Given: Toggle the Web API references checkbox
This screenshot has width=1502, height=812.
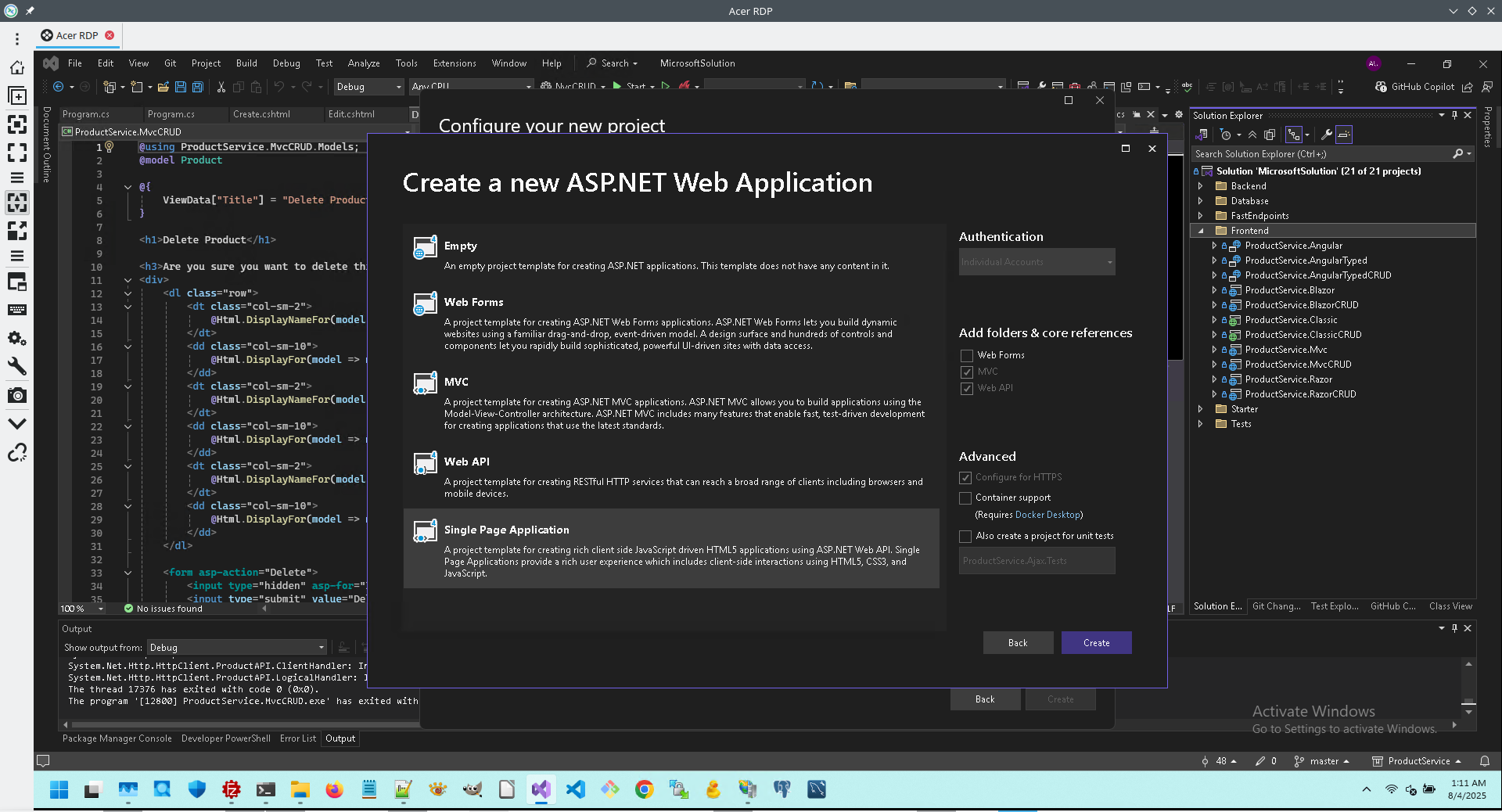Looking at the screenshot, I should (967, 388).
